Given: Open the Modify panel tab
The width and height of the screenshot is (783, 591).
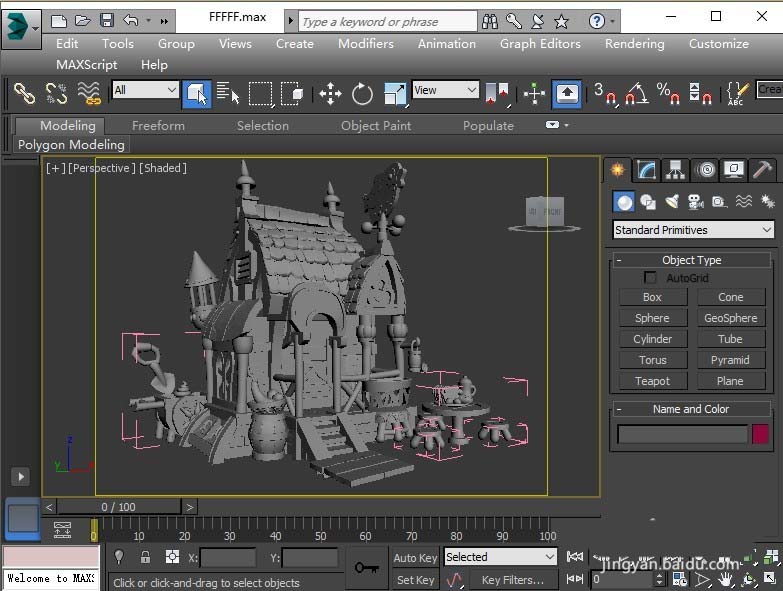Looking at the screenshot, I should pyautogui.click(x=647, y=170).
